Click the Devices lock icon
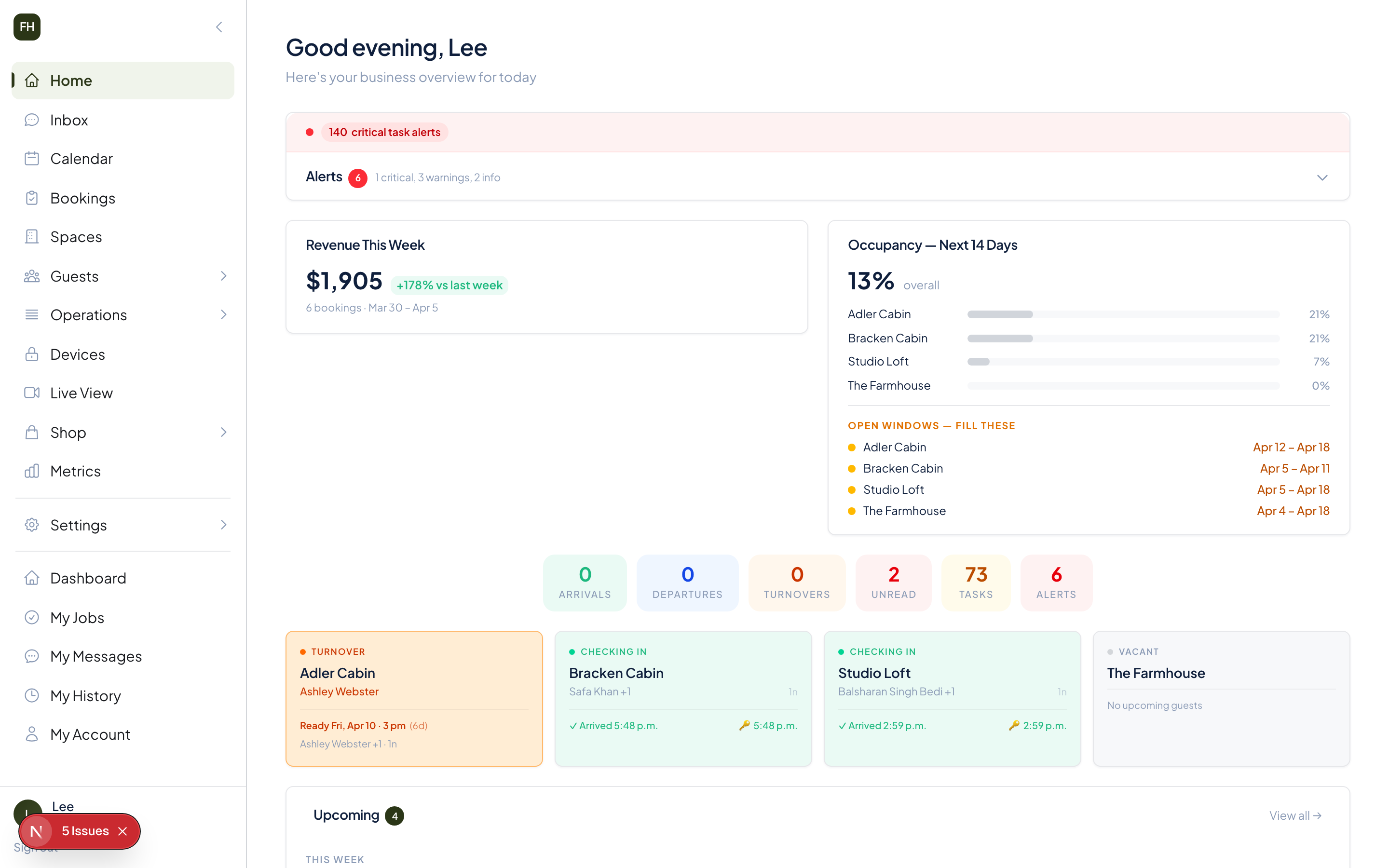Image resolution: width=1389 pixels, height=868 pixels. coord(32,354)
